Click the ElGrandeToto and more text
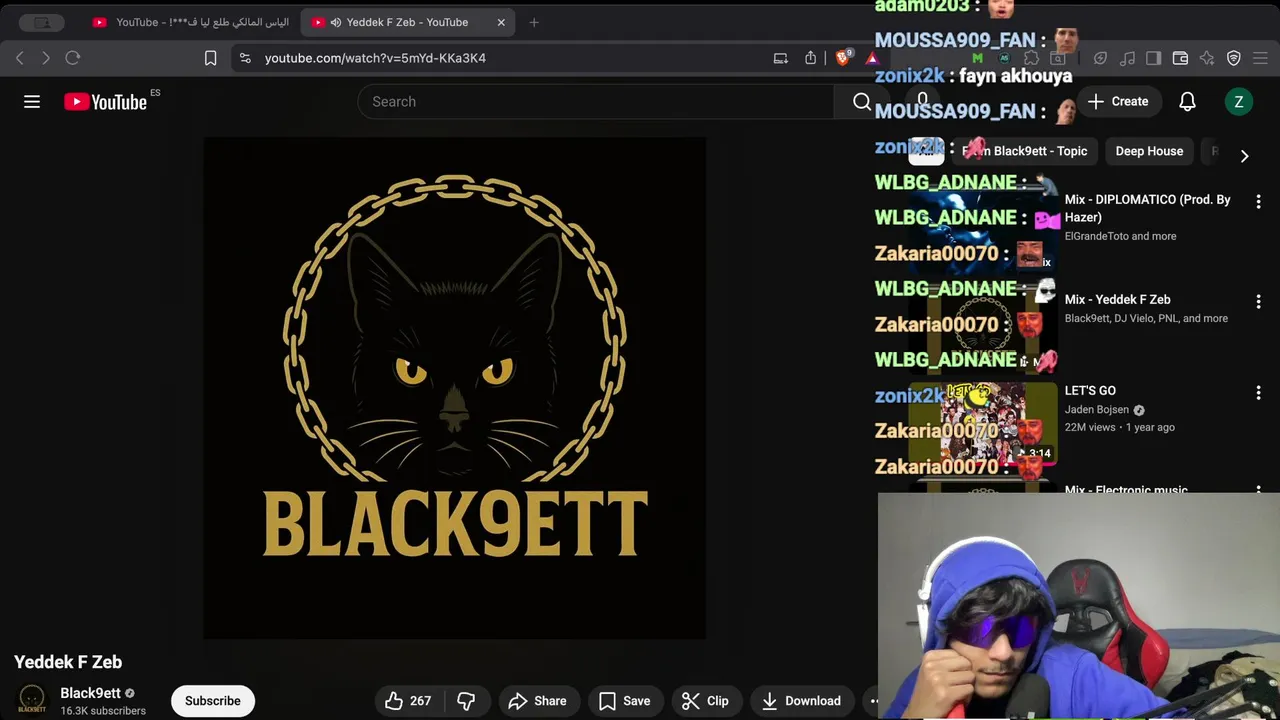 pos(1120,236)
